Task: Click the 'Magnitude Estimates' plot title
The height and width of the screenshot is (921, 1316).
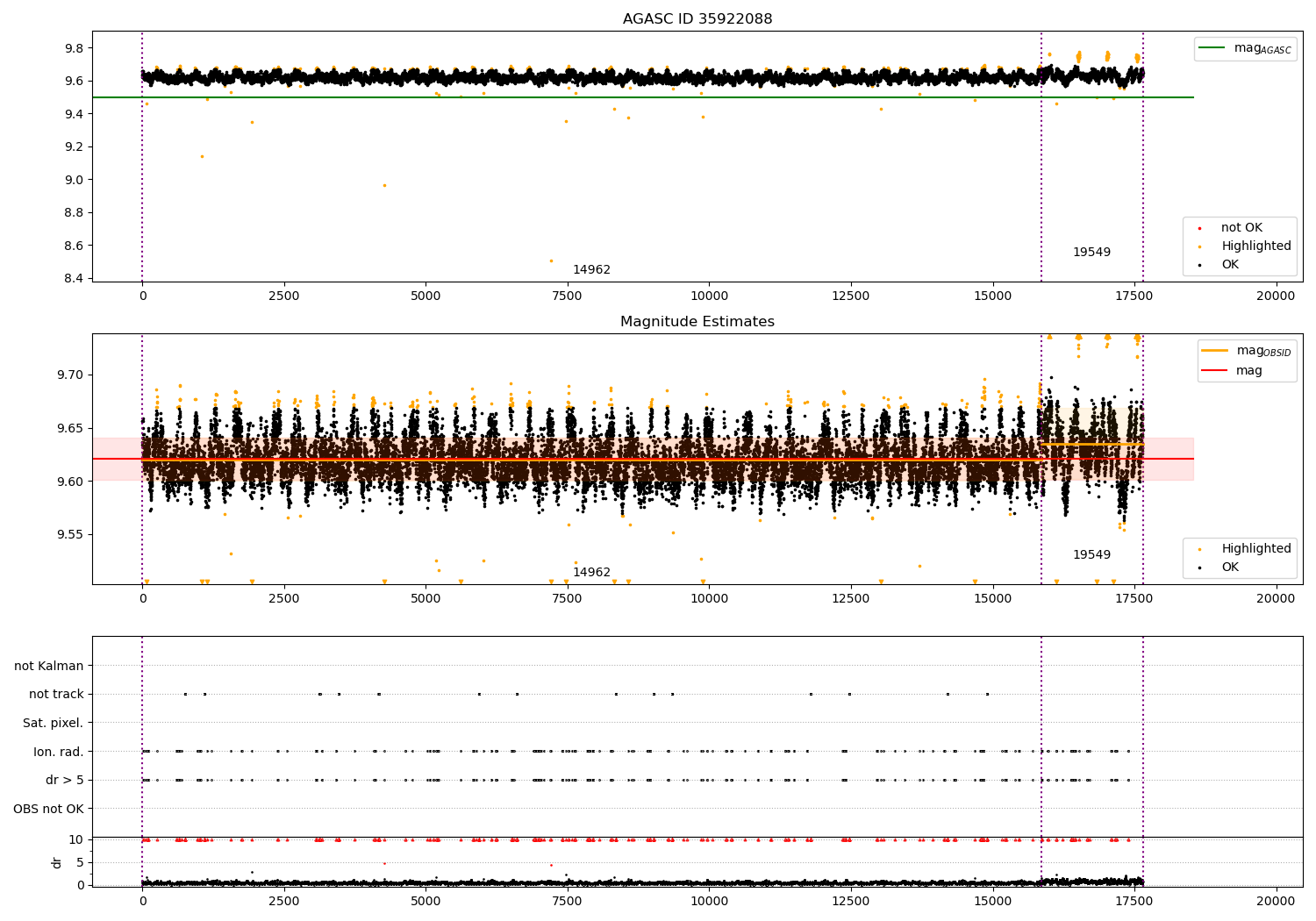Action: click(697, 322)
